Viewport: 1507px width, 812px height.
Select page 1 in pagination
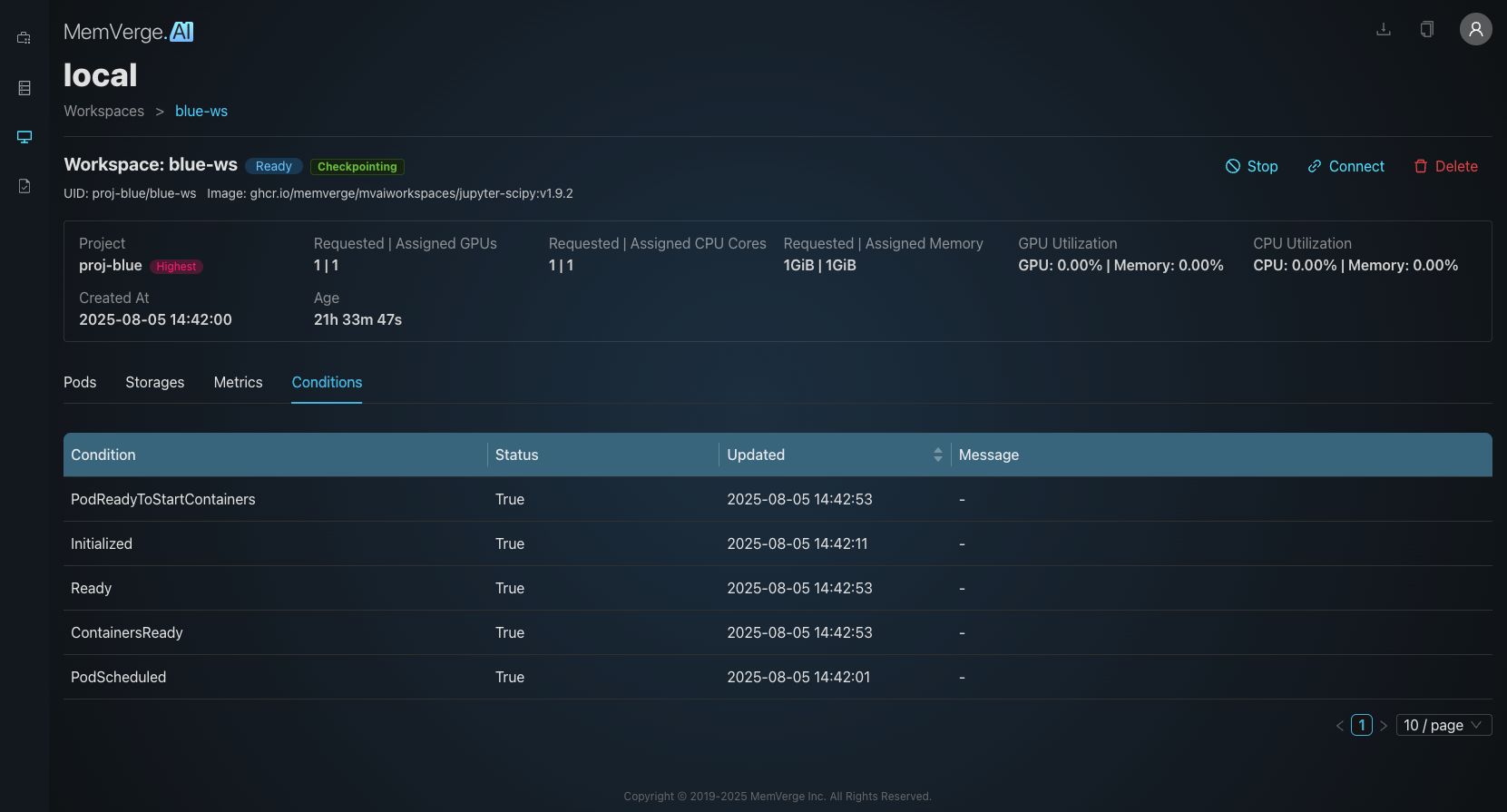pos(1361,725)
